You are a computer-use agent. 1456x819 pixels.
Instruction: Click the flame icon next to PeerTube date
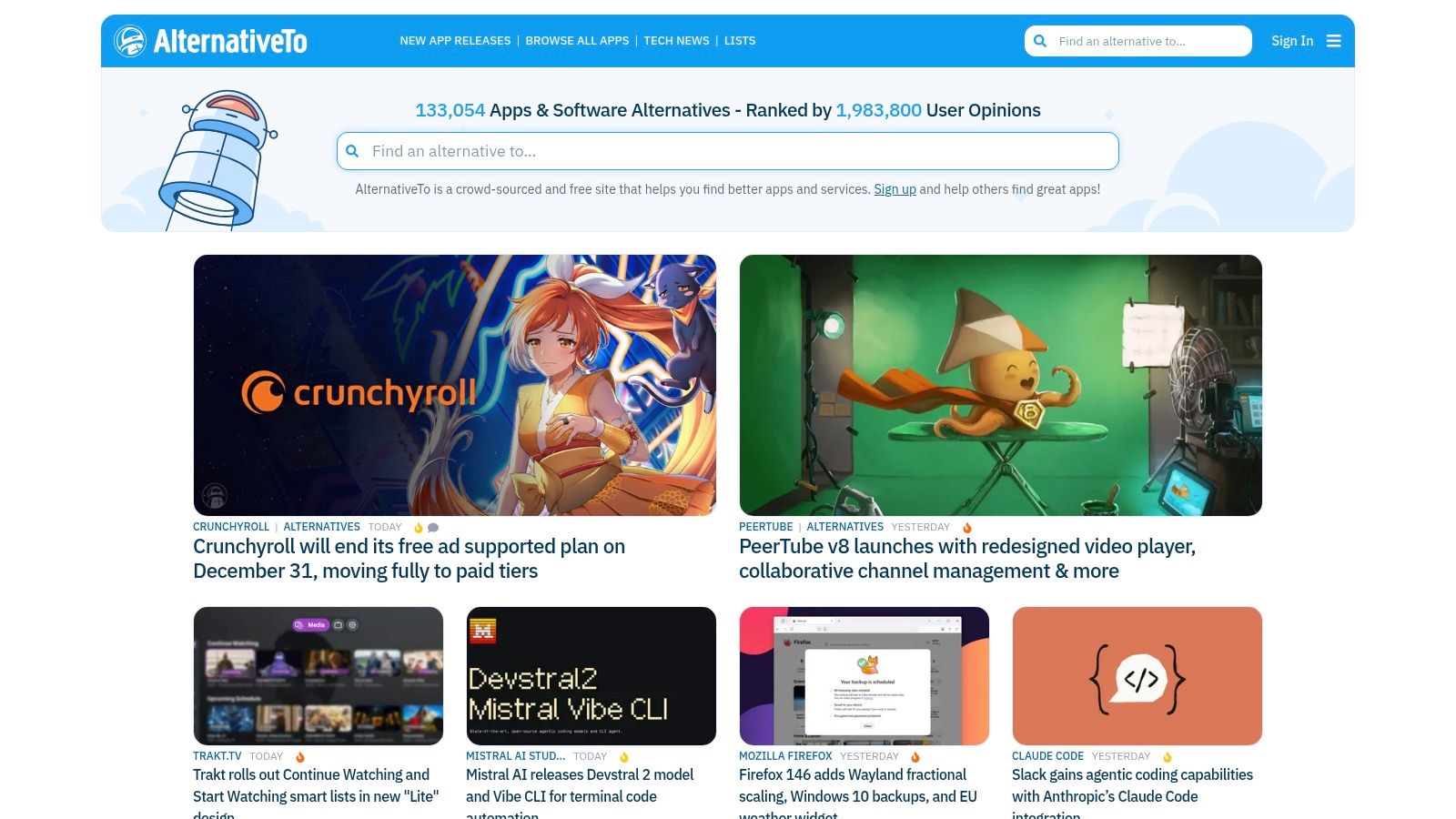pyautogui.click(x=967, y=528)
